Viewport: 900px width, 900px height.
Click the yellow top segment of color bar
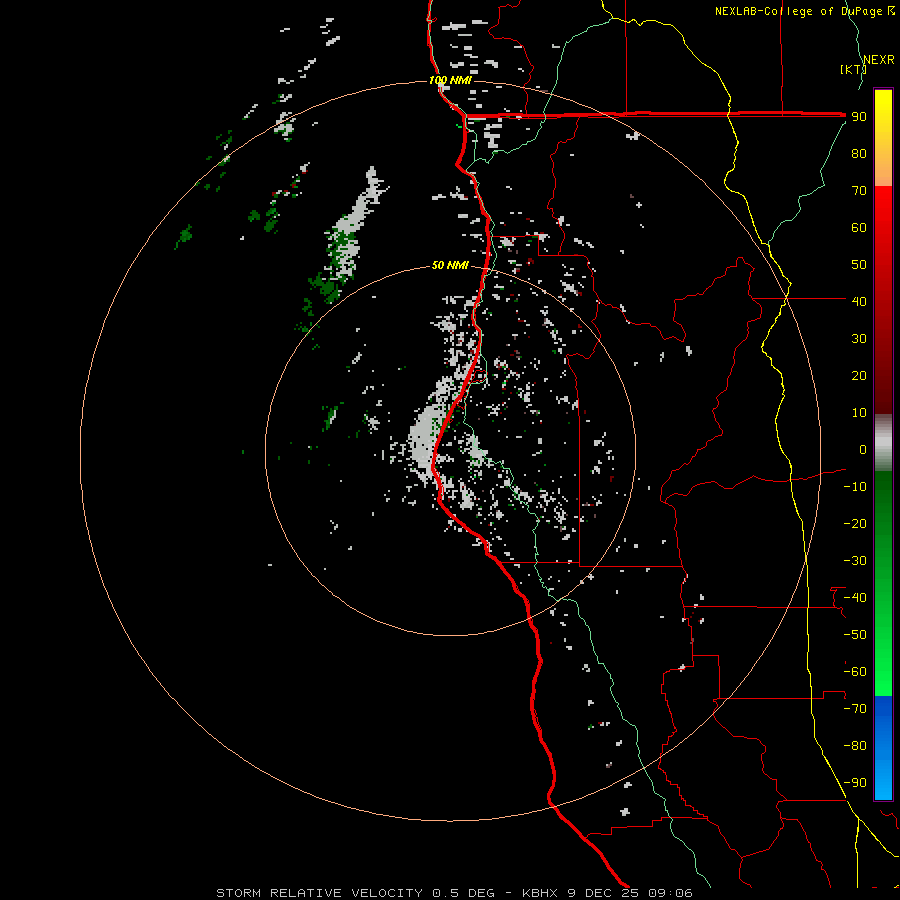(883, 138)
